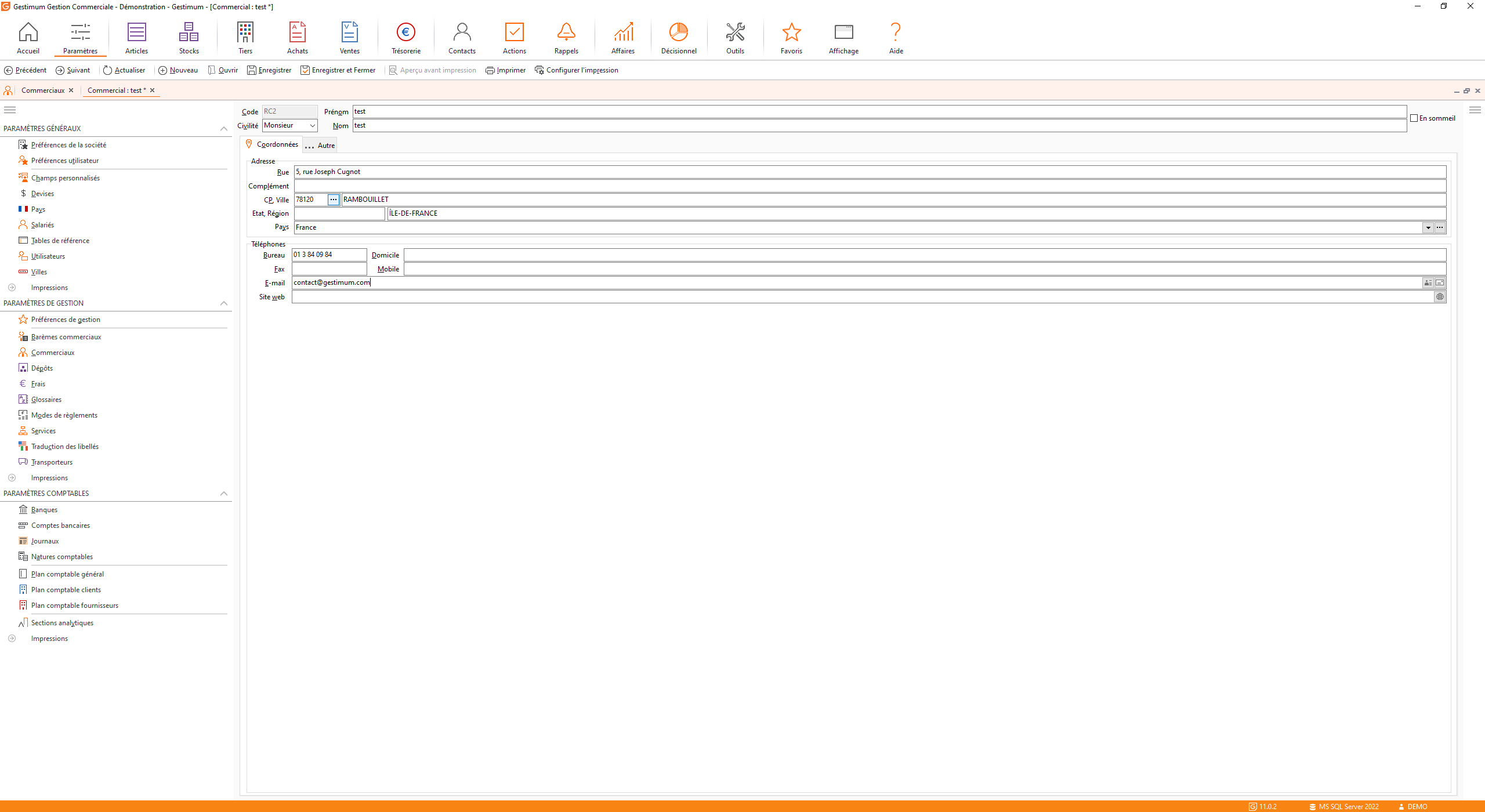
Task: Switch to the Commercial : test tab
Action: [x=117, y=90]
